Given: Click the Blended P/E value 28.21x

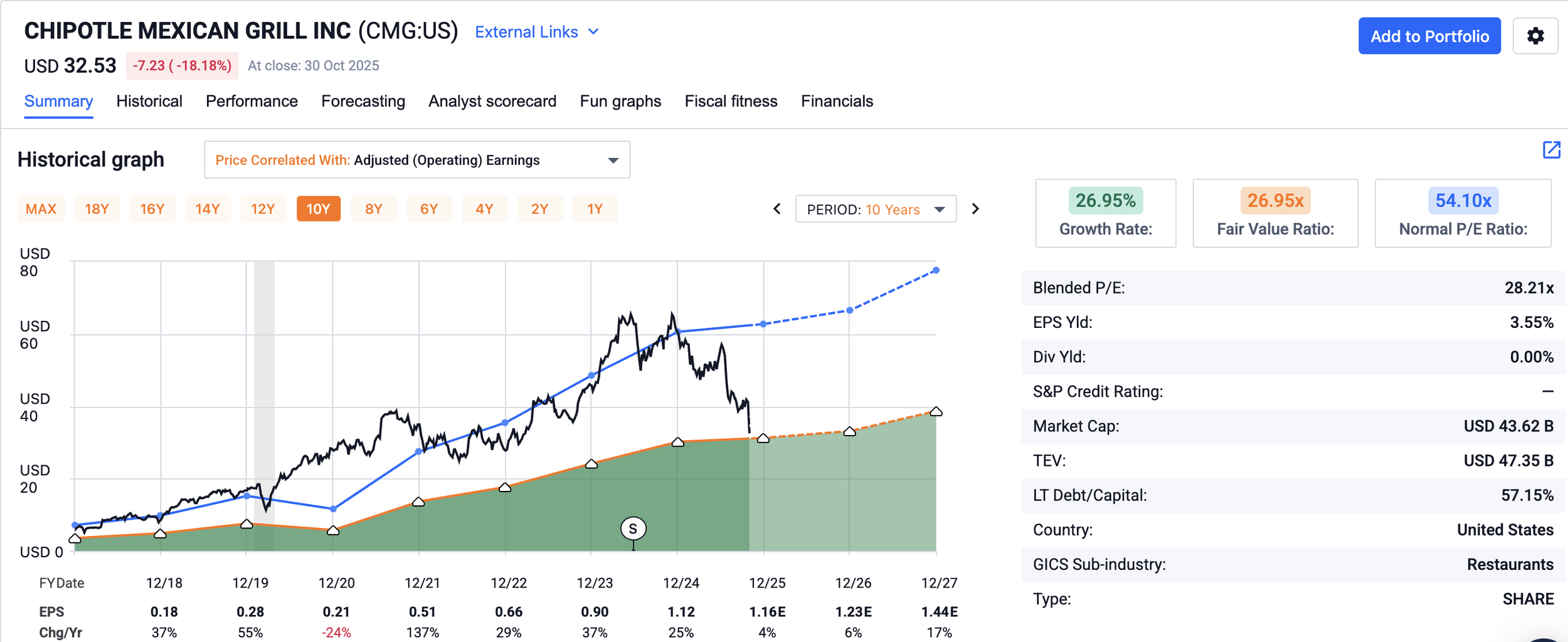Looking at the screenshot, I should click(1528, 288).
